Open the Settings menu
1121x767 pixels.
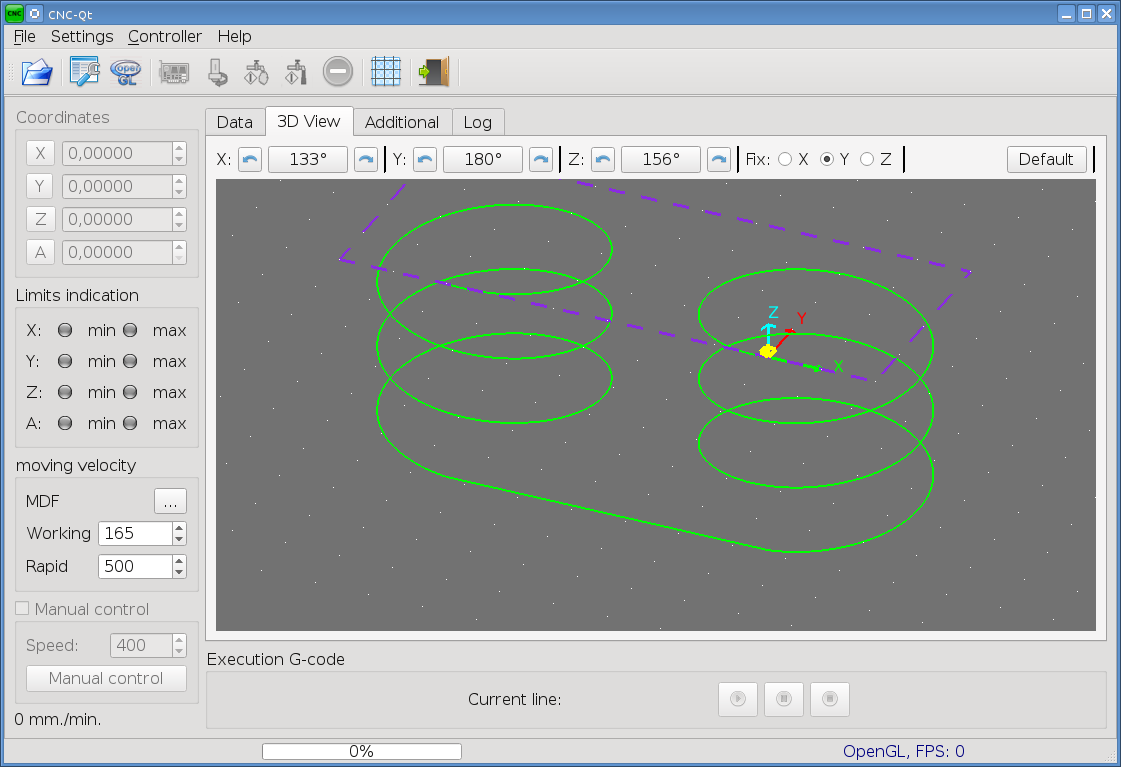point(82,36)
